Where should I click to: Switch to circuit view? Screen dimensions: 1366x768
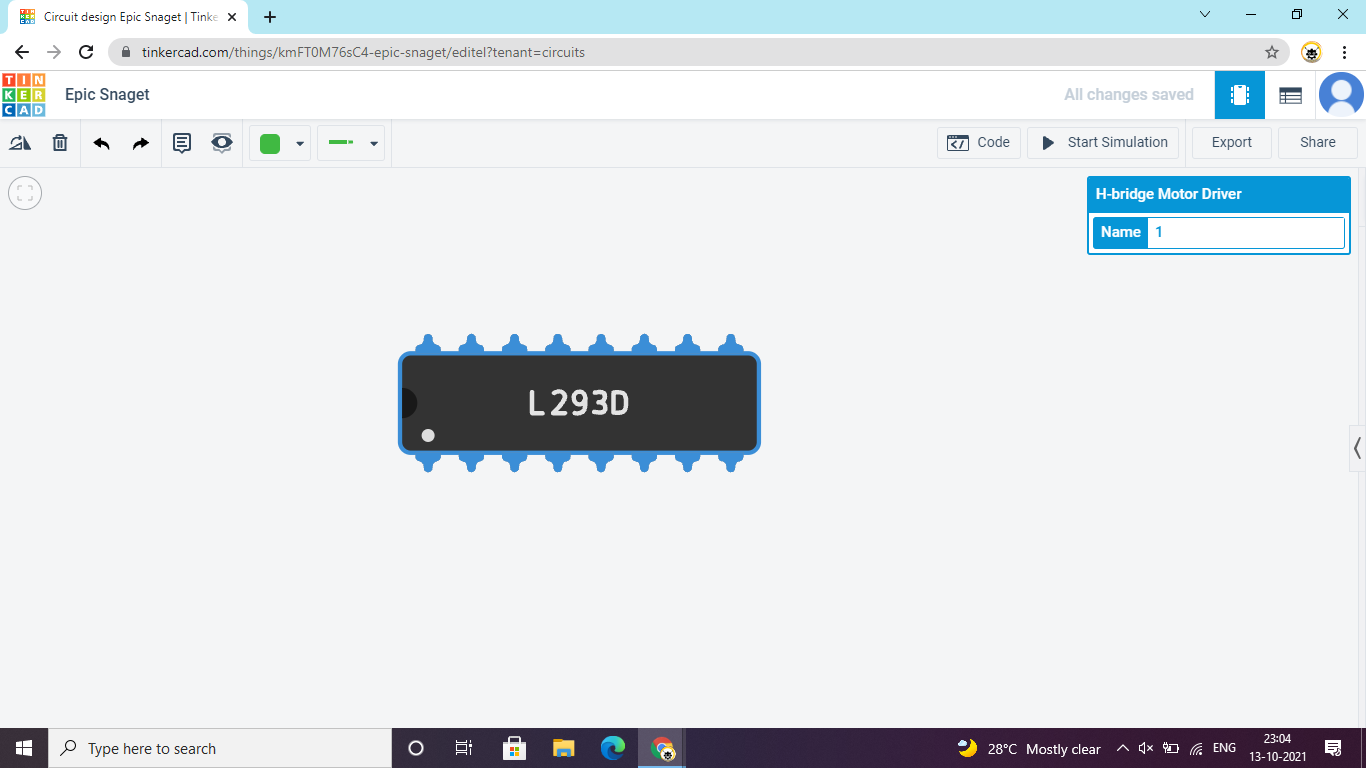coord(1240,95)
